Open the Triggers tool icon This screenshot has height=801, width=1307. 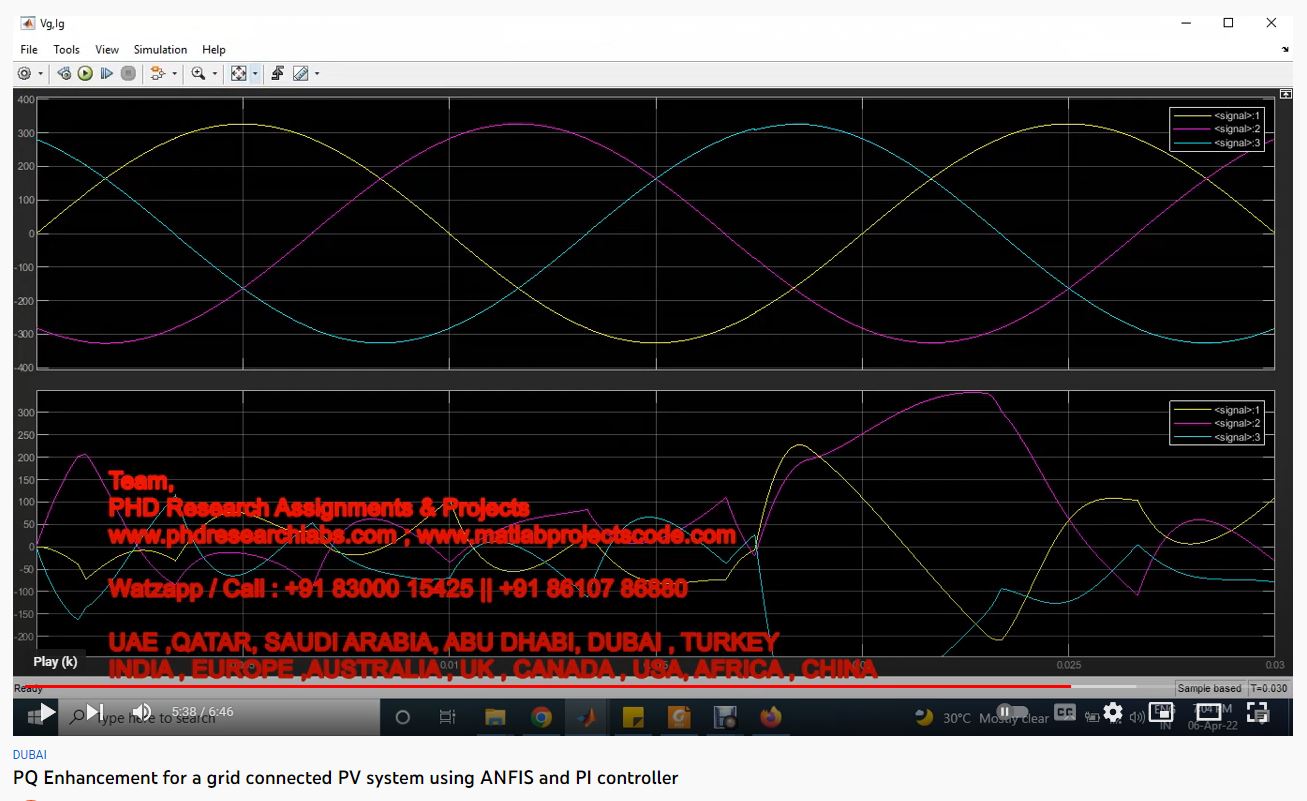point(277,73)
